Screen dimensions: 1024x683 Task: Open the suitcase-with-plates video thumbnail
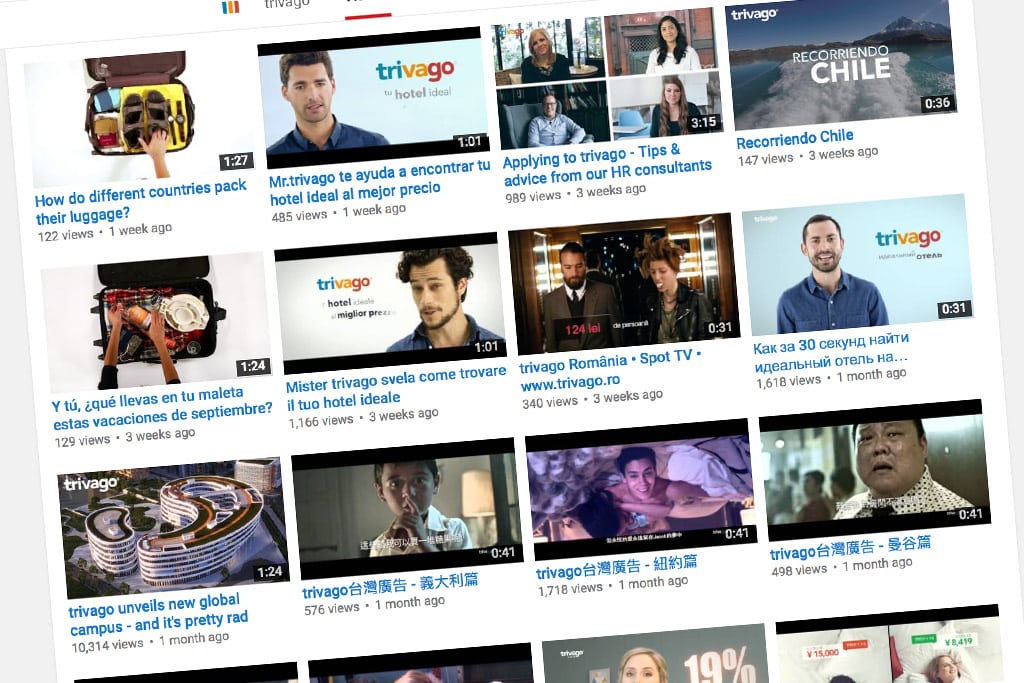(157, 322)
